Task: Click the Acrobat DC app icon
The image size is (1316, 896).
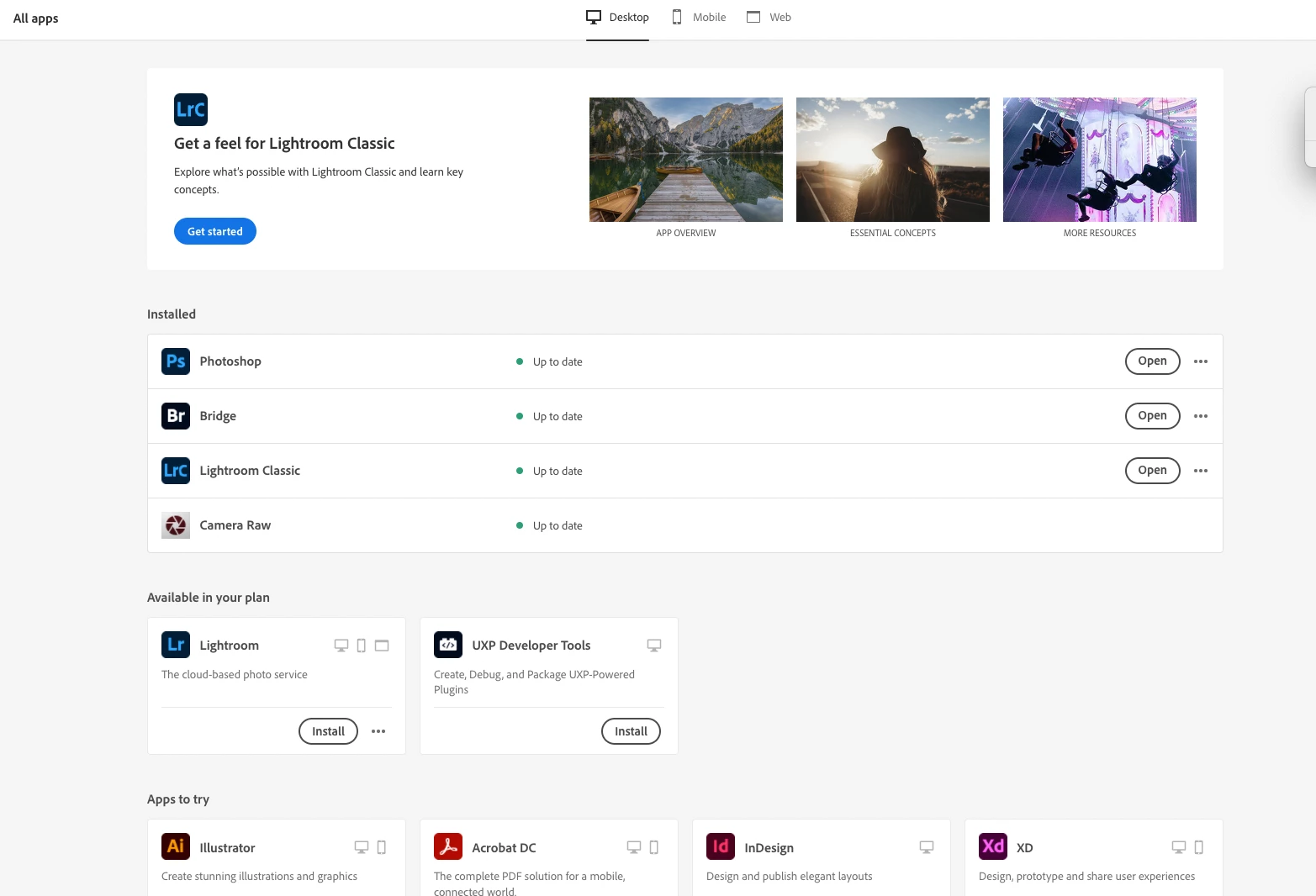Action: (x=448, y=846)
